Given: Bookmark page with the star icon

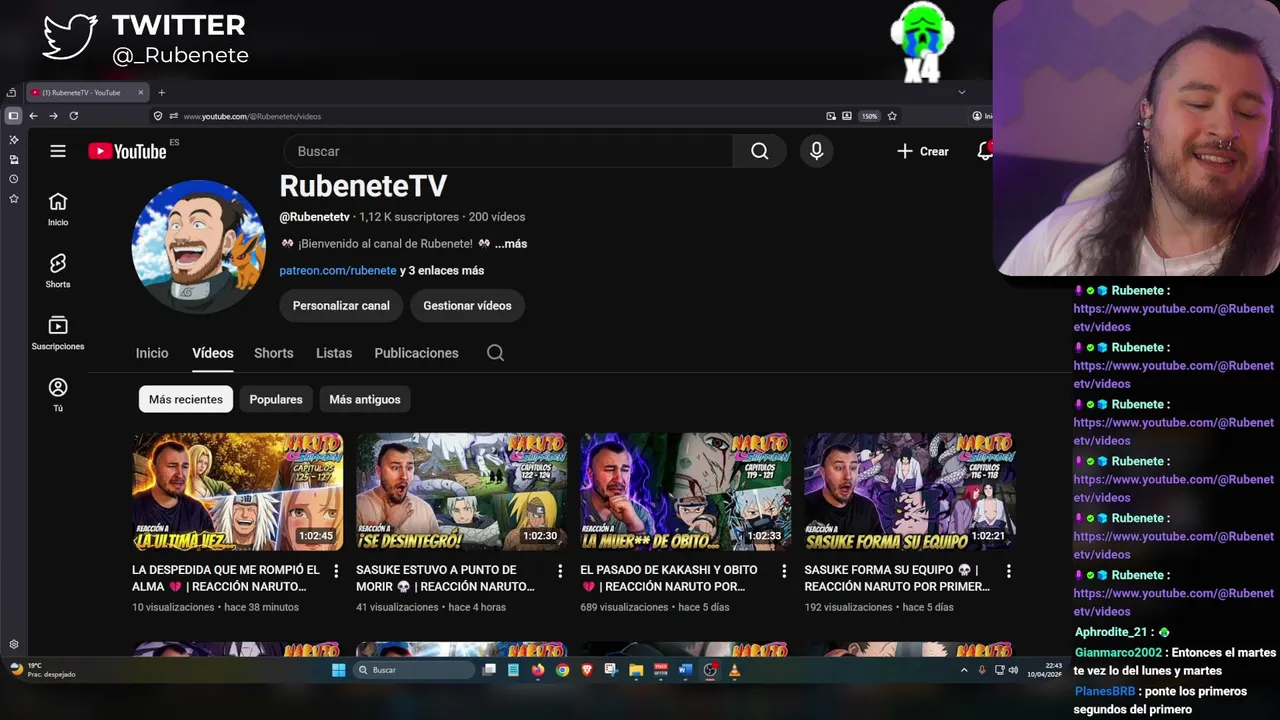Looking at the screenshot, I should coord(892,116).
